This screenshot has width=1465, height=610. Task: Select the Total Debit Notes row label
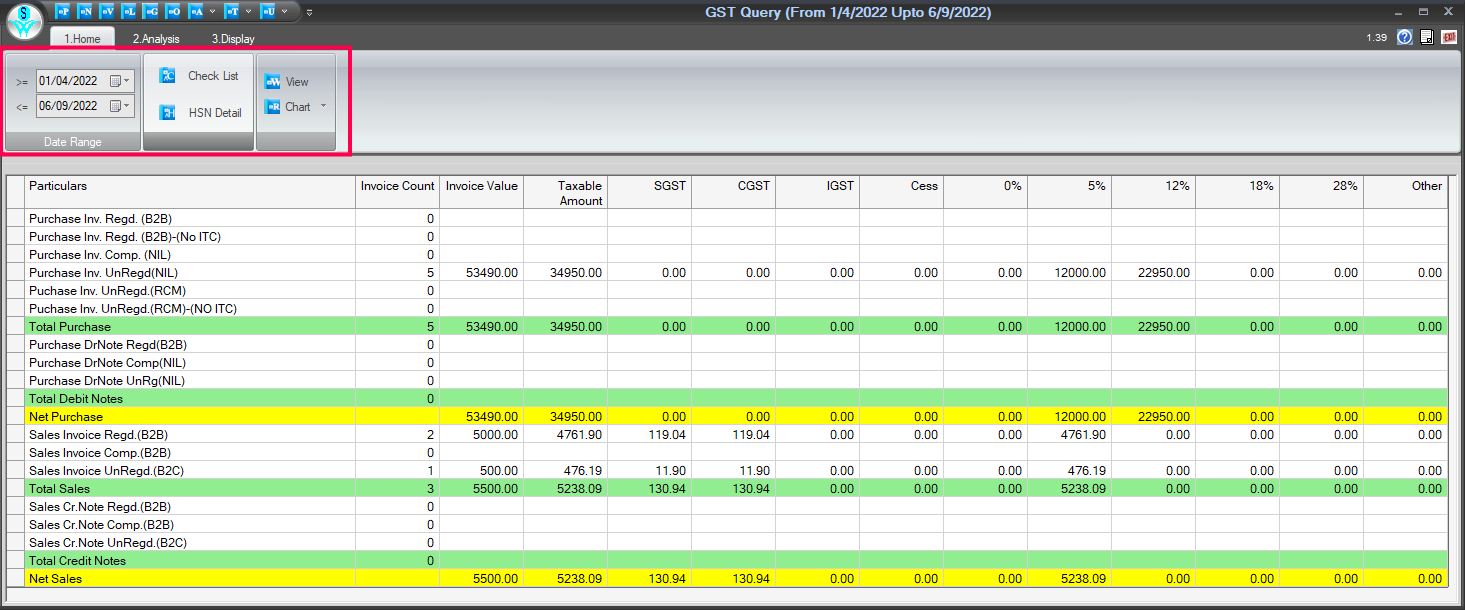pyautogui.click(x=76, y=399)
